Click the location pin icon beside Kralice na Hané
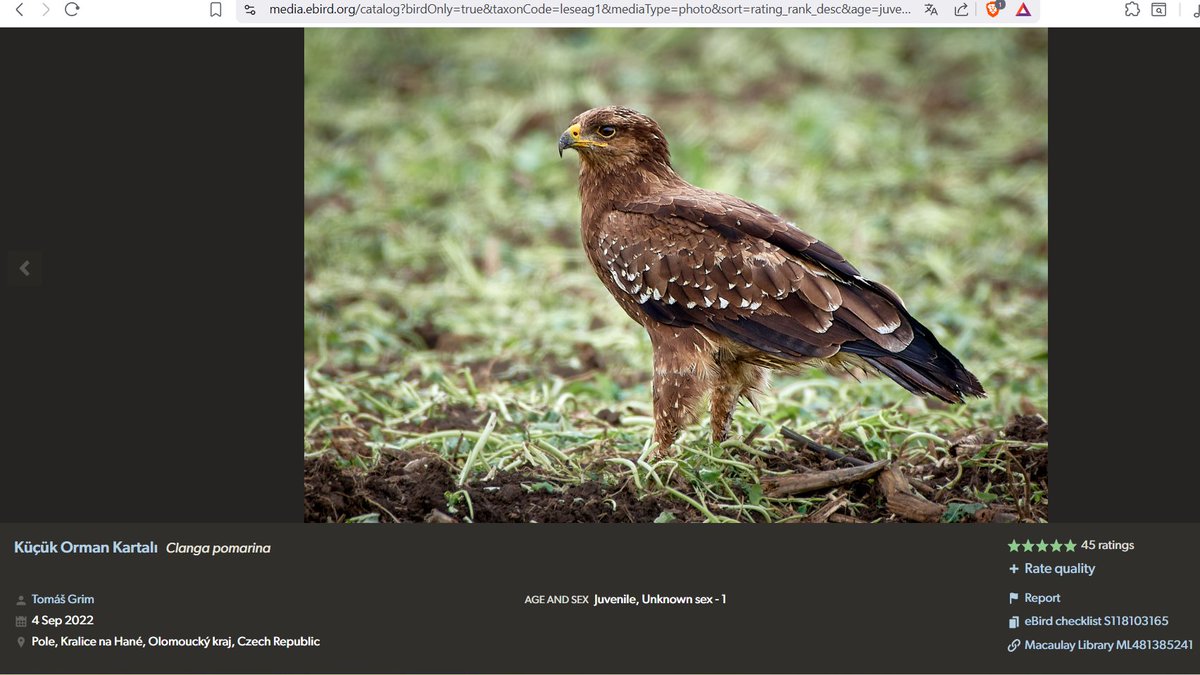Viewport: 1200px width, 675px height. click(x=19, y=641)
